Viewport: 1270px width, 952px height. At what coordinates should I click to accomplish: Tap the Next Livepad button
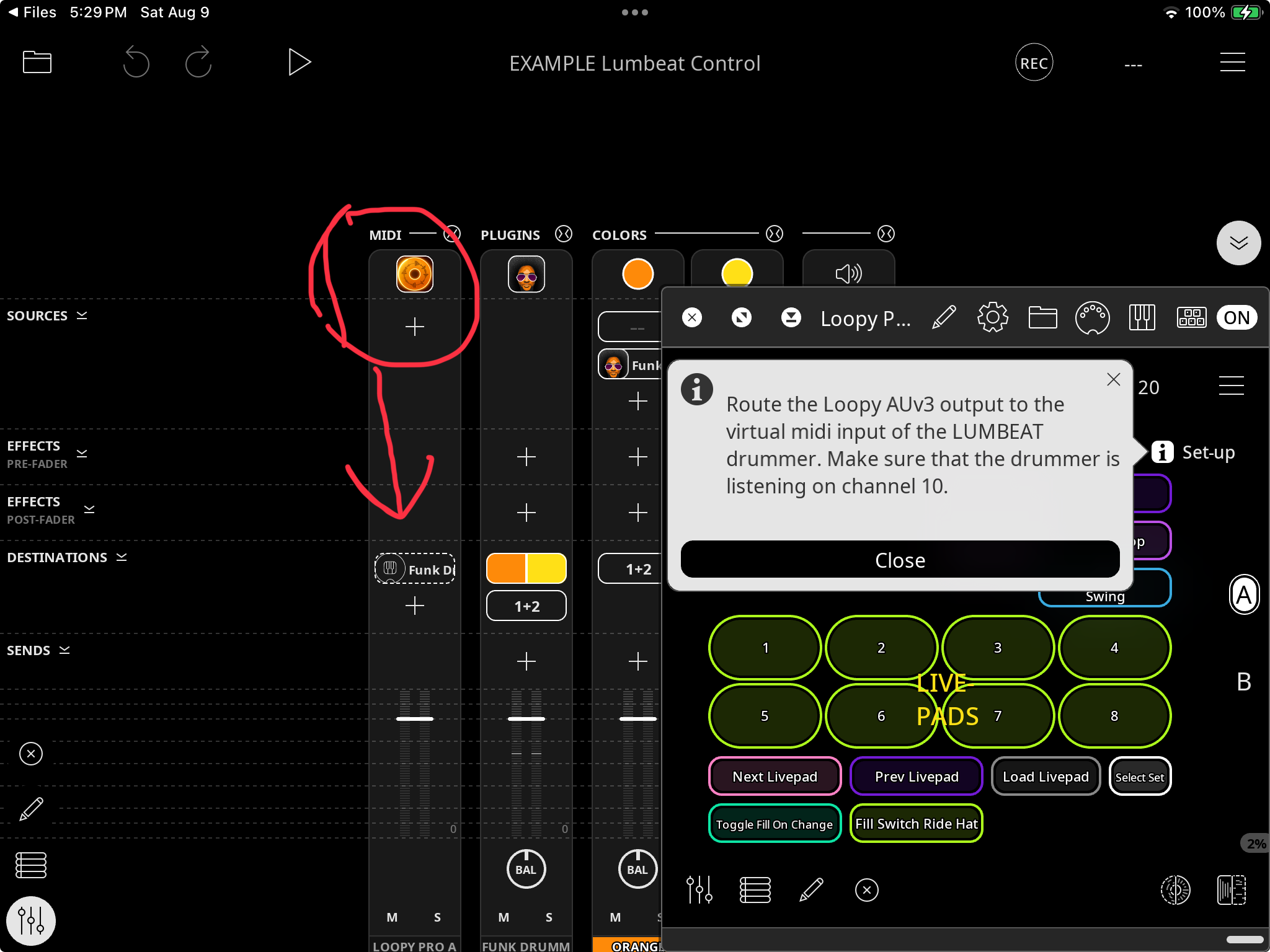pyautogui.click(x=775, y=777)
